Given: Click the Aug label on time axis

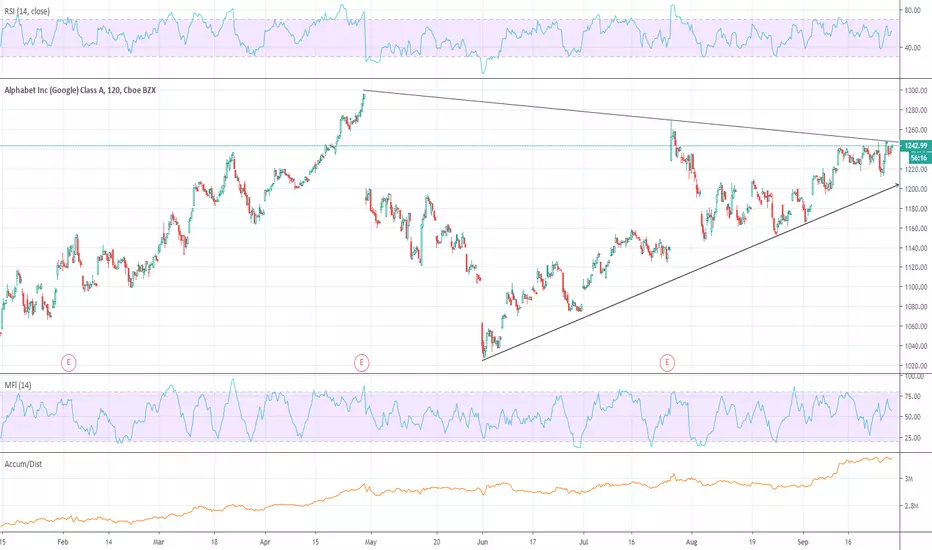Looking at the screenshot, I should (691, 542).
